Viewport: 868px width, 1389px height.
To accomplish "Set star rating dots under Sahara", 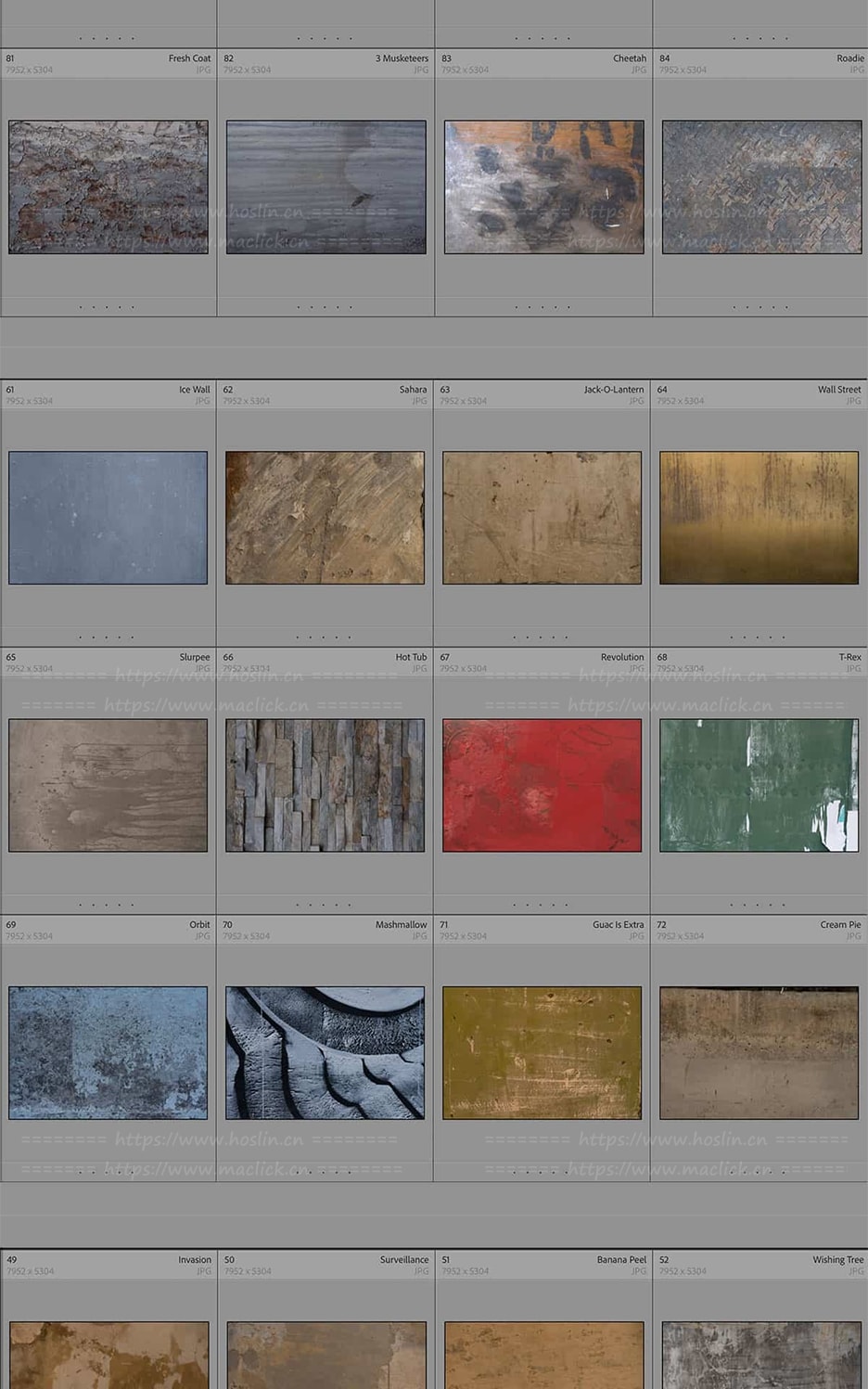I will pyautogui.click(x=324, y=637).
